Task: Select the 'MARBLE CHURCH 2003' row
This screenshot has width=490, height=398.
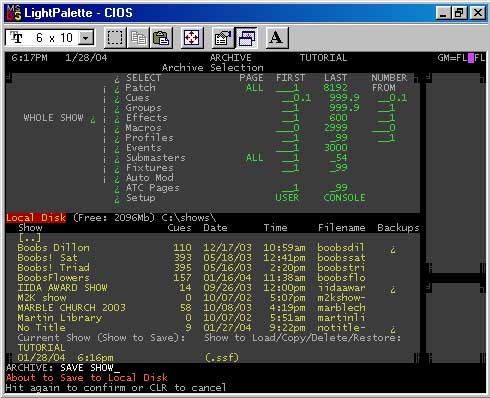Action: coord(212,308)
